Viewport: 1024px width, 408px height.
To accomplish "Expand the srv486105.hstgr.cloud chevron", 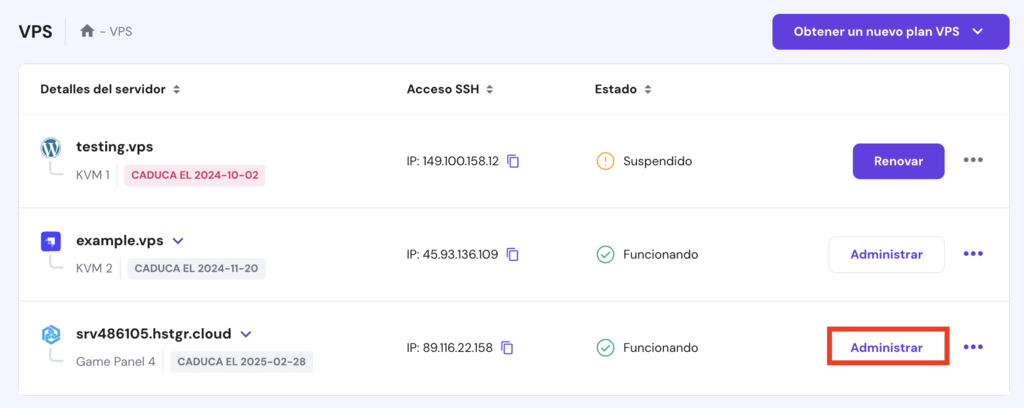I will click(246, 334).
